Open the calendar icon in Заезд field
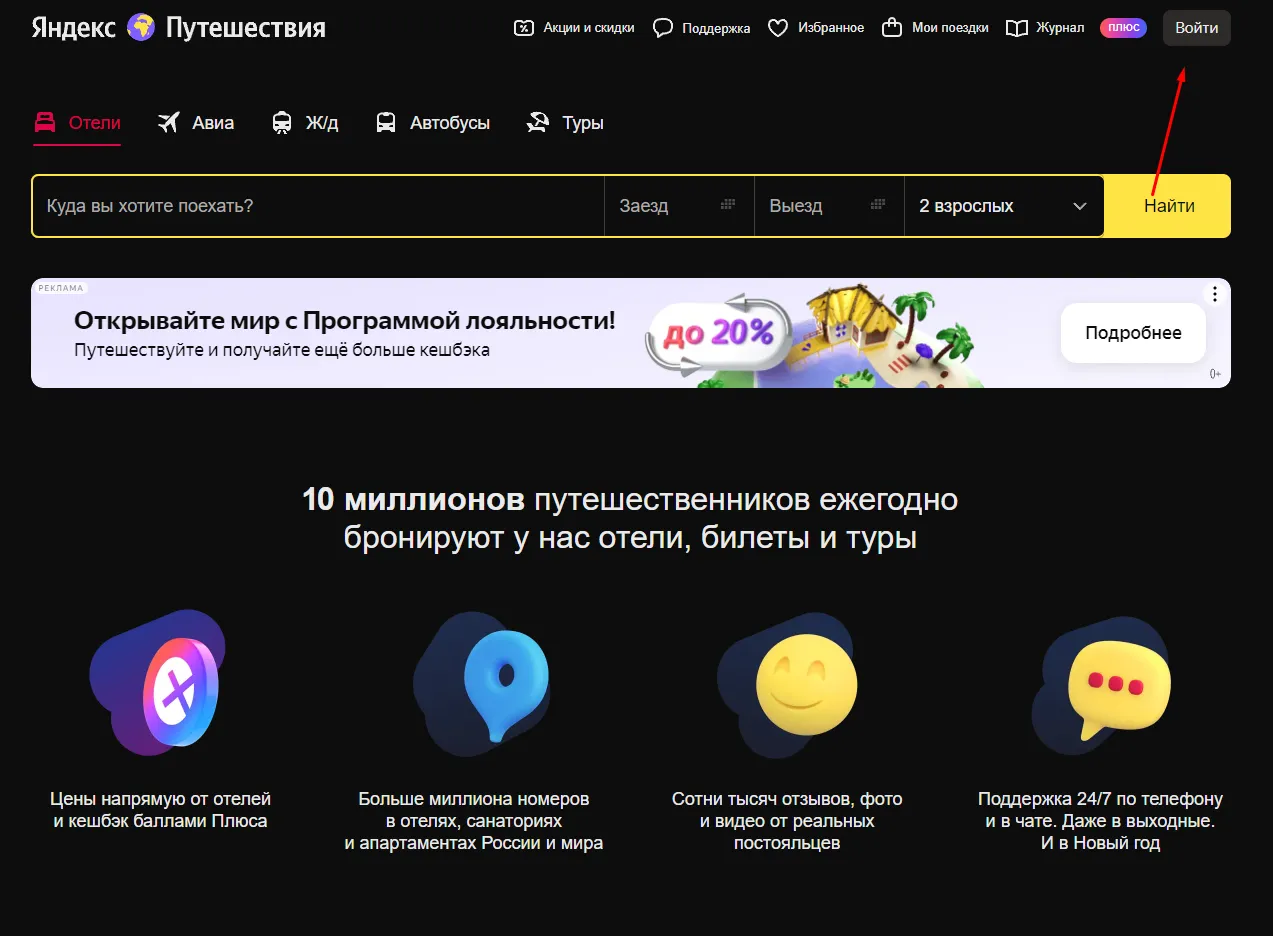 click(x=728, y=205)
